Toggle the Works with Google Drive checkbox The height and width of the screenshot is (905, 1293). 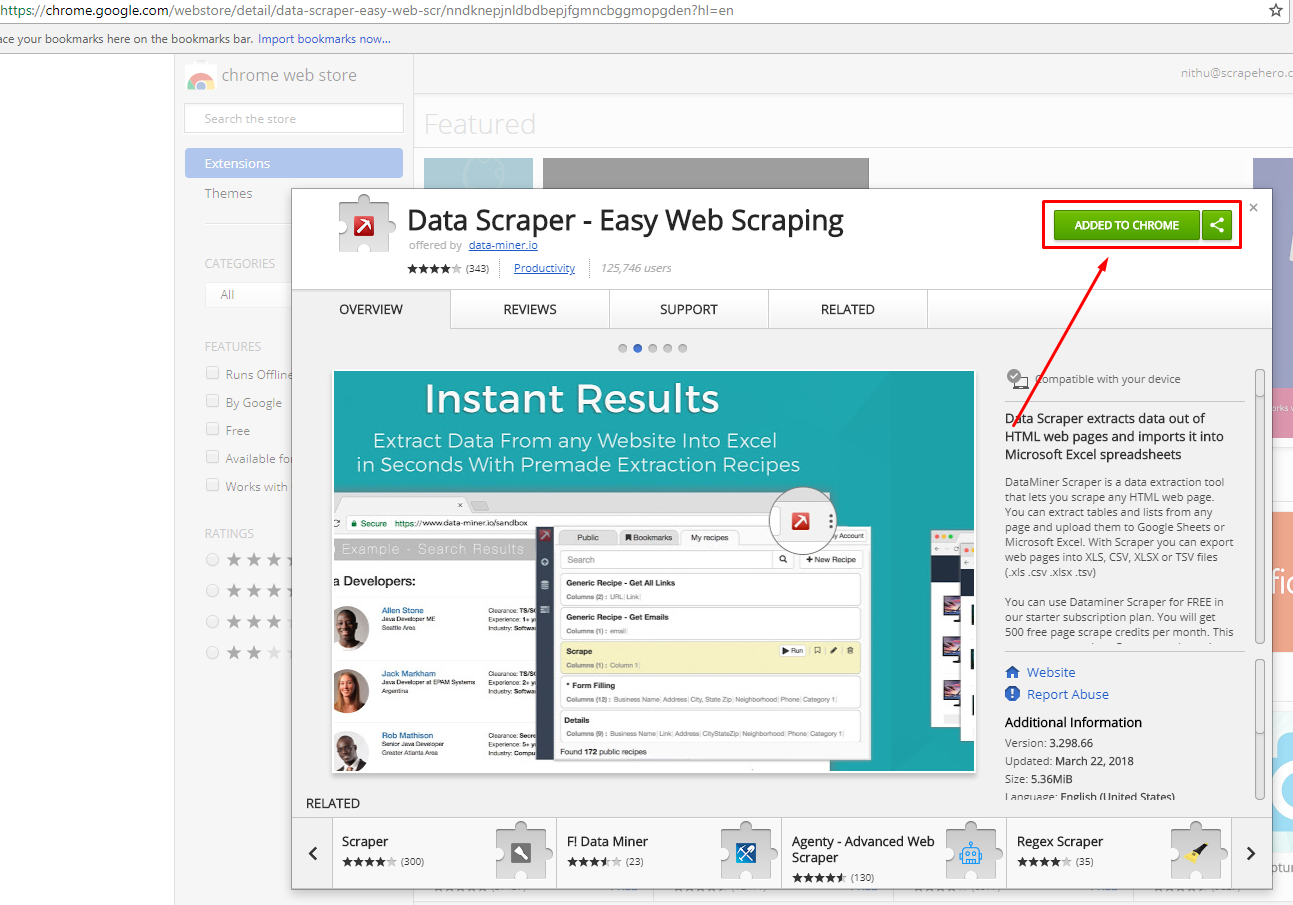[x=212, y=485]
